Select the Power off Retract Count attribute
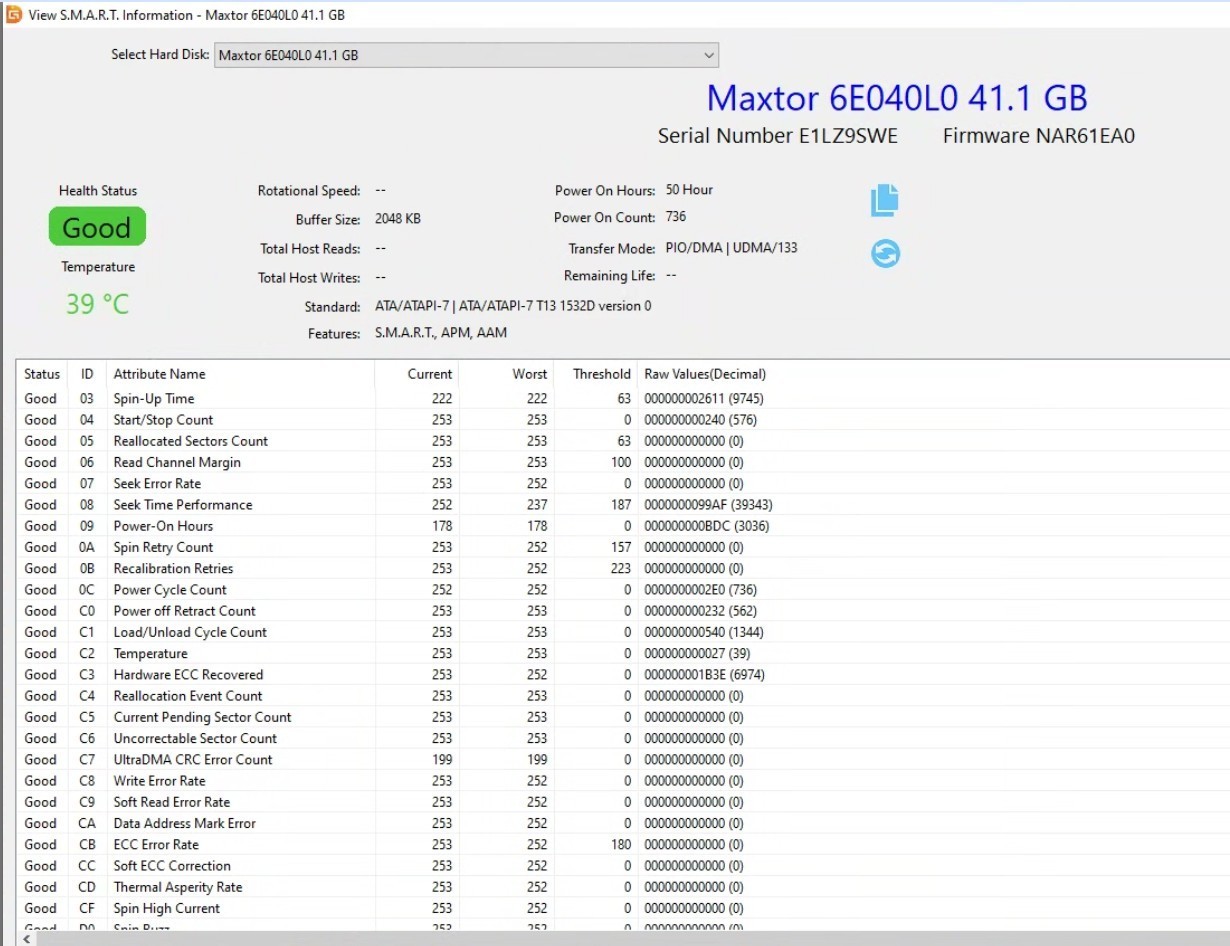1230x946 pixels. (624, 611)
